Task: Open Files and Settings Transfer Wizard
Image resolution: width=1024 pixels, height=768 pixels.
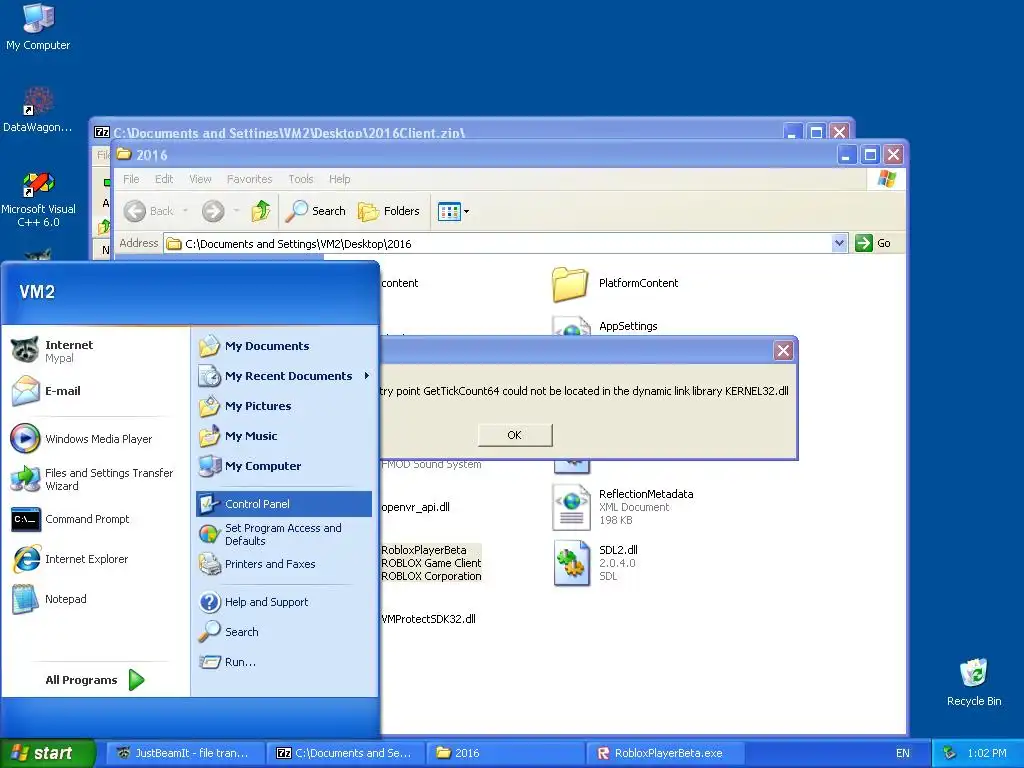Action: pos(93,479)
